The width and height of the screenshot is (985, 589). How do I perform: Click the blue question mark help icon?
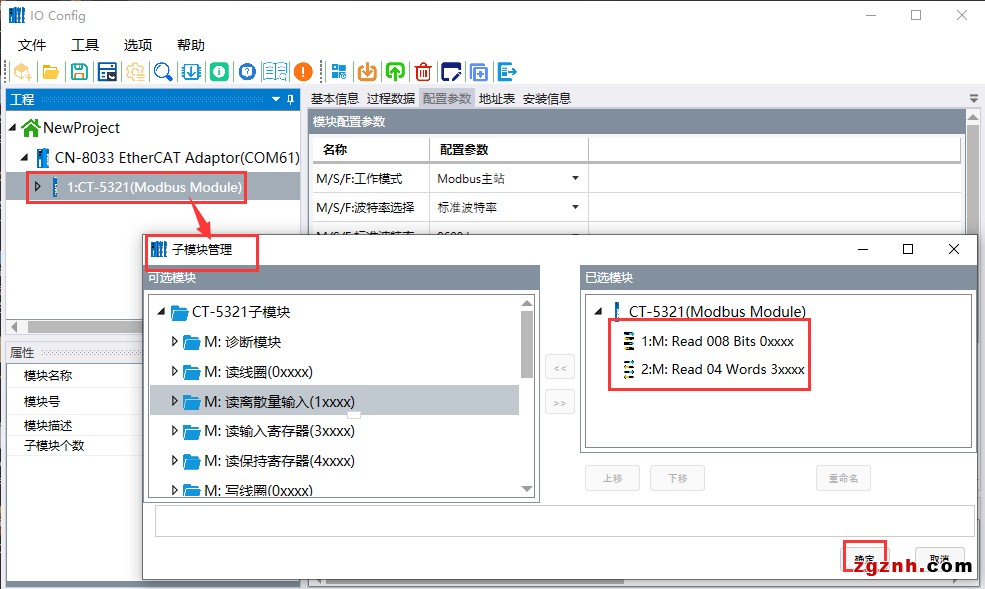[x=247, y=72]
